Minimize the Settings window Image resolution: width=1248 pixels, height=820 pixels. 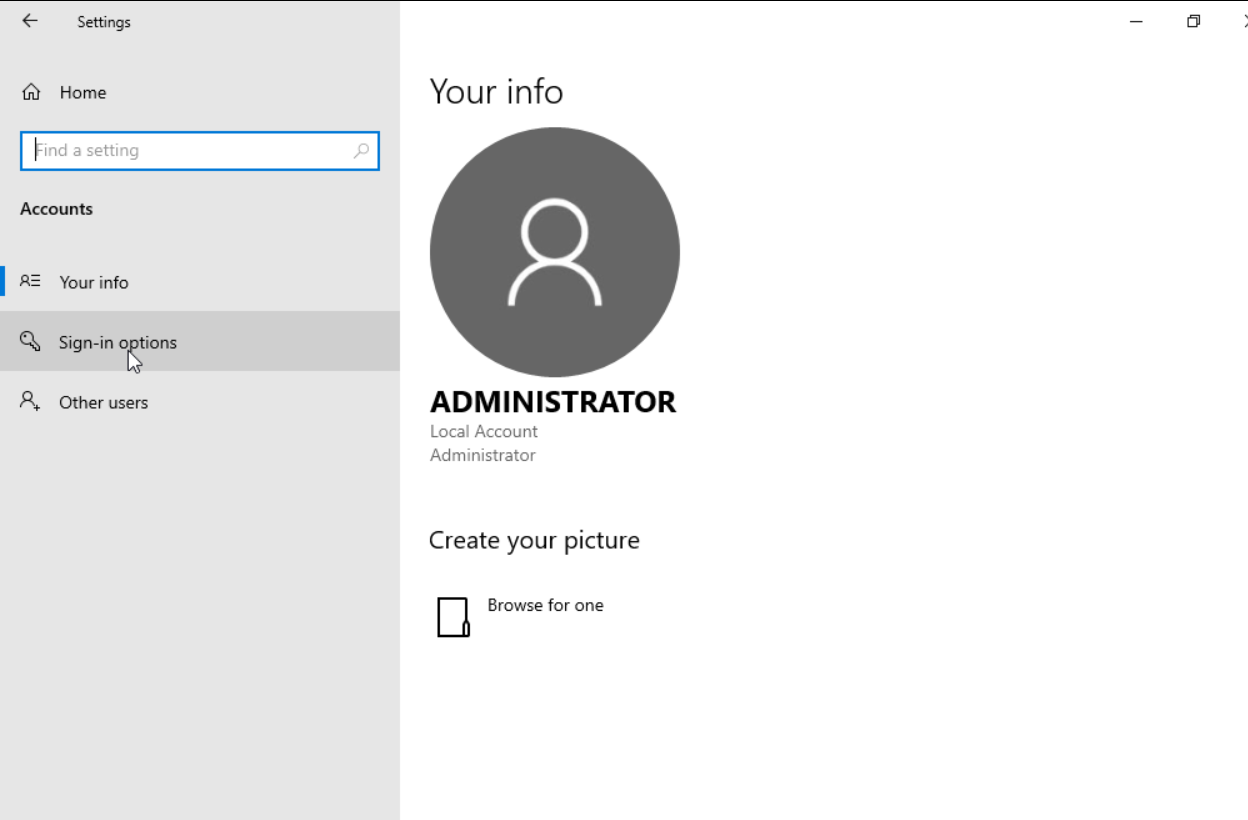(x=1136, y=21)
